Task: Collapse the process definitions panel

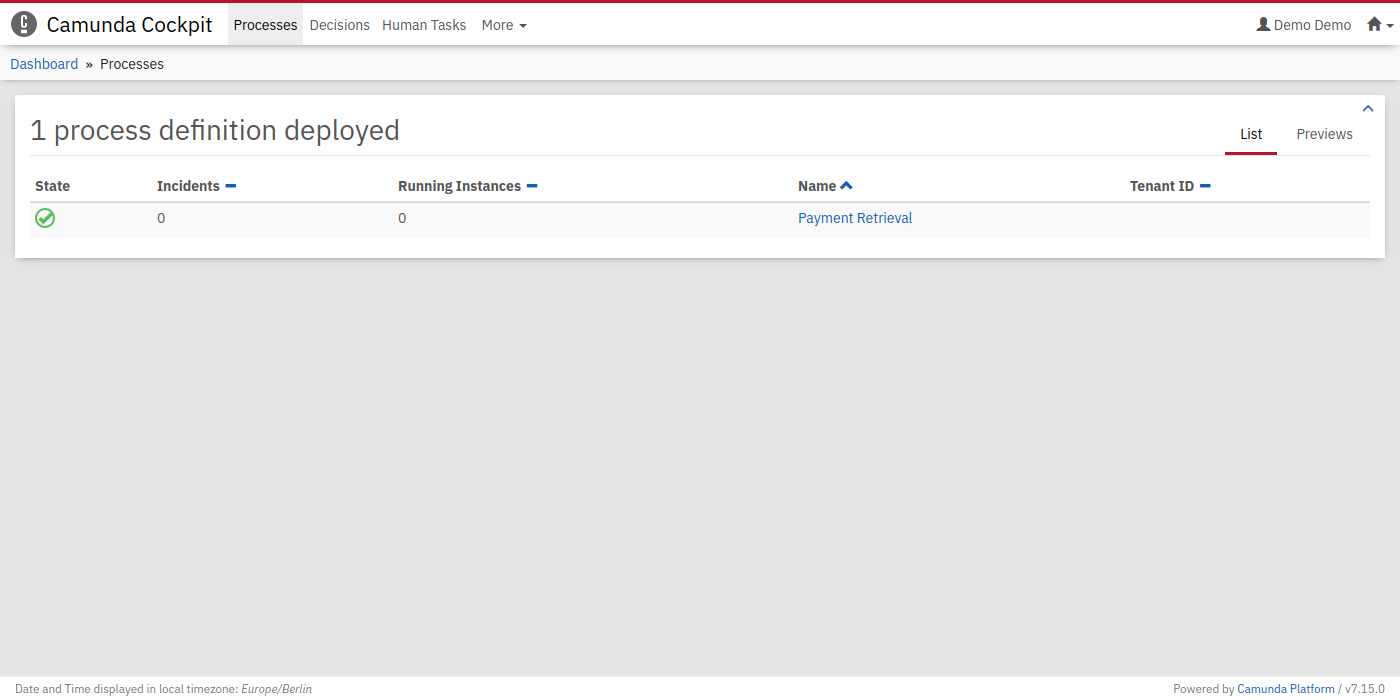Action: coord(1368,109)
